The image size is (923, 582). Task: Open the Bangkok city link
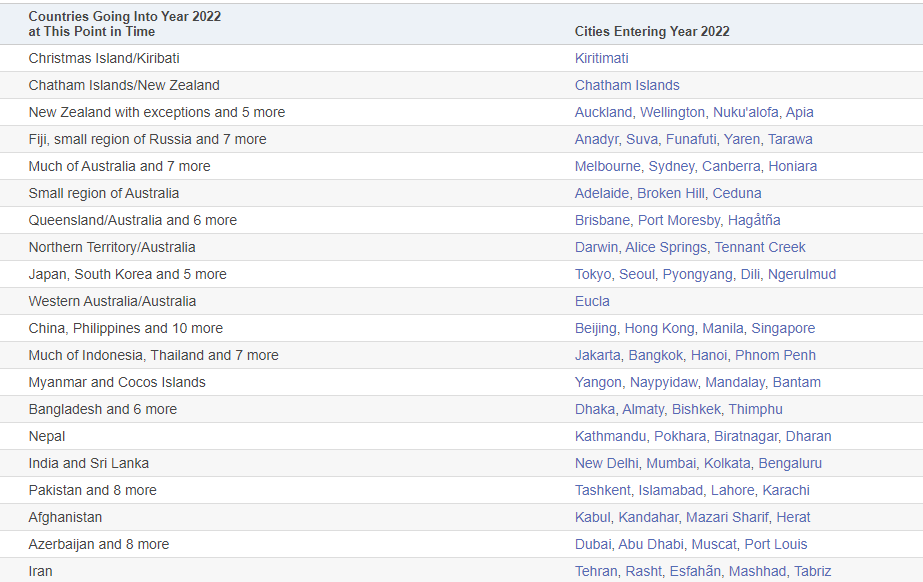[x=657, y=355]
